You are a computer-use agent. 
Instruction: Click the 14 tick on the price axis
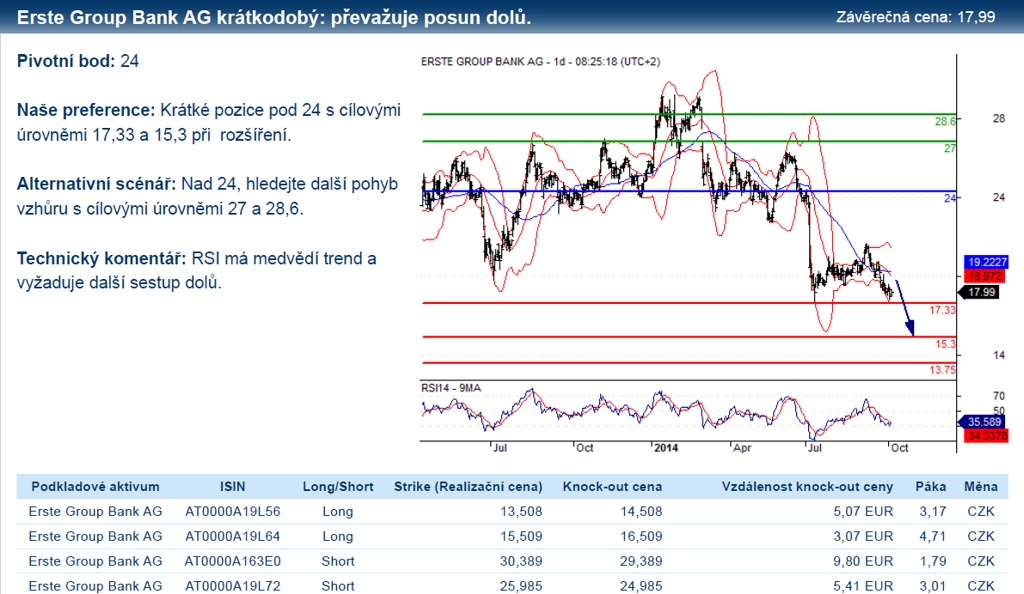[999, 355]
